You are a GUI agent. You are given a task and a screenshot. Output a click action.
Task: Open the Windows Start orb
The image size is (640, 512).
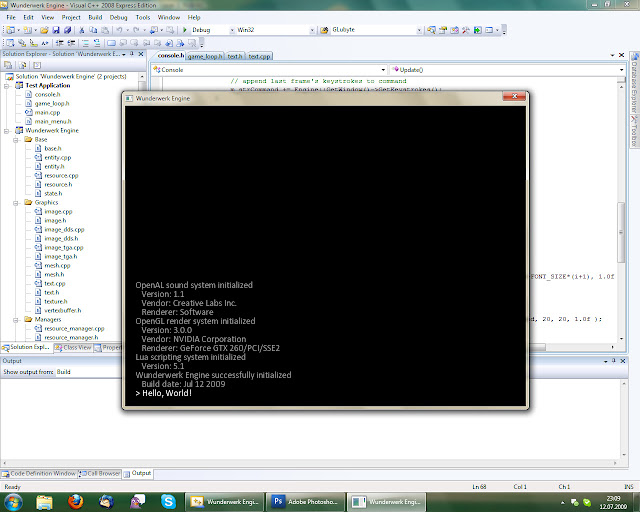coord(13,501)
